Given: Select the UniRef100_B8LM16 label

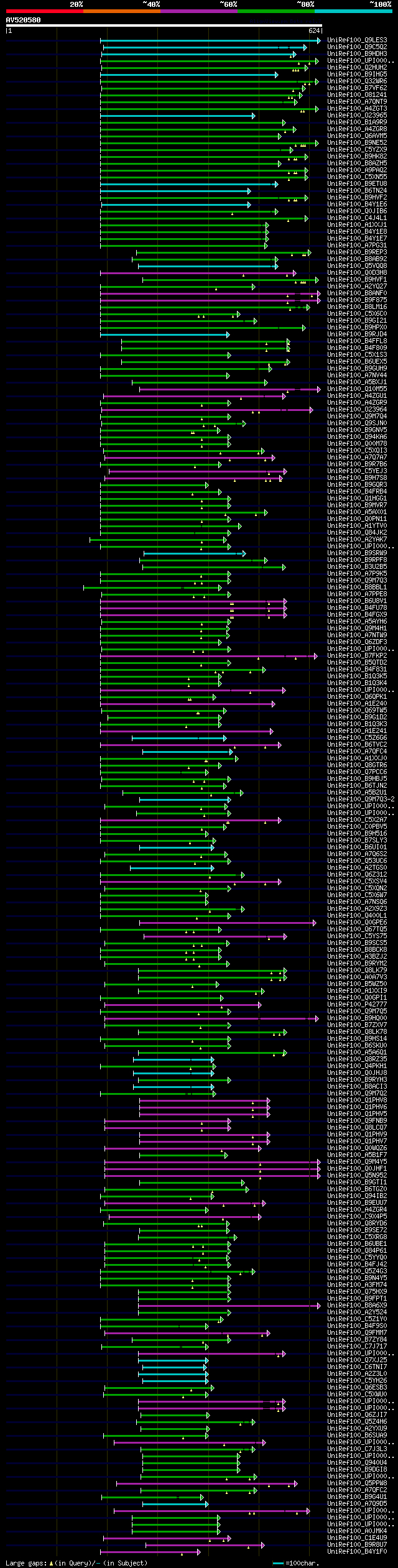Looking at the screenshot, I should pos(357,307).
